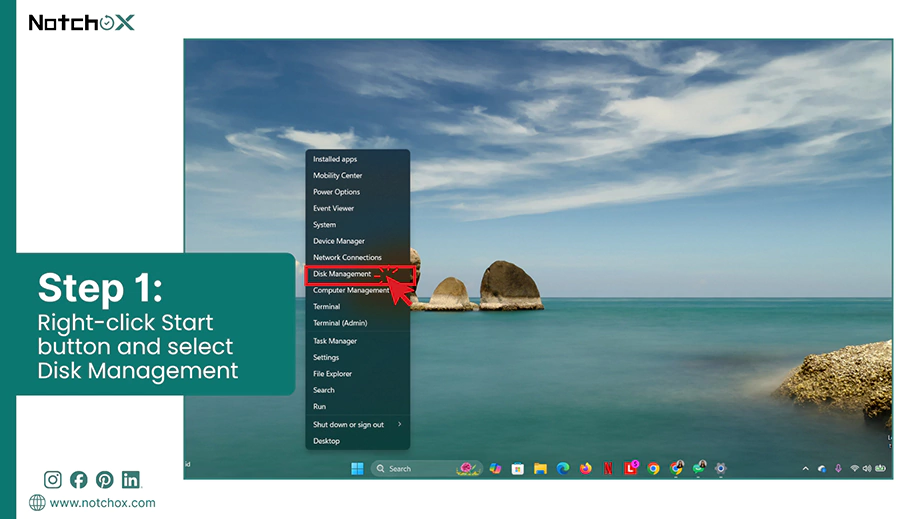This screenshot has height=519, width=922.
Task: Click the taskbar Search box
Action: pos(427,469)
